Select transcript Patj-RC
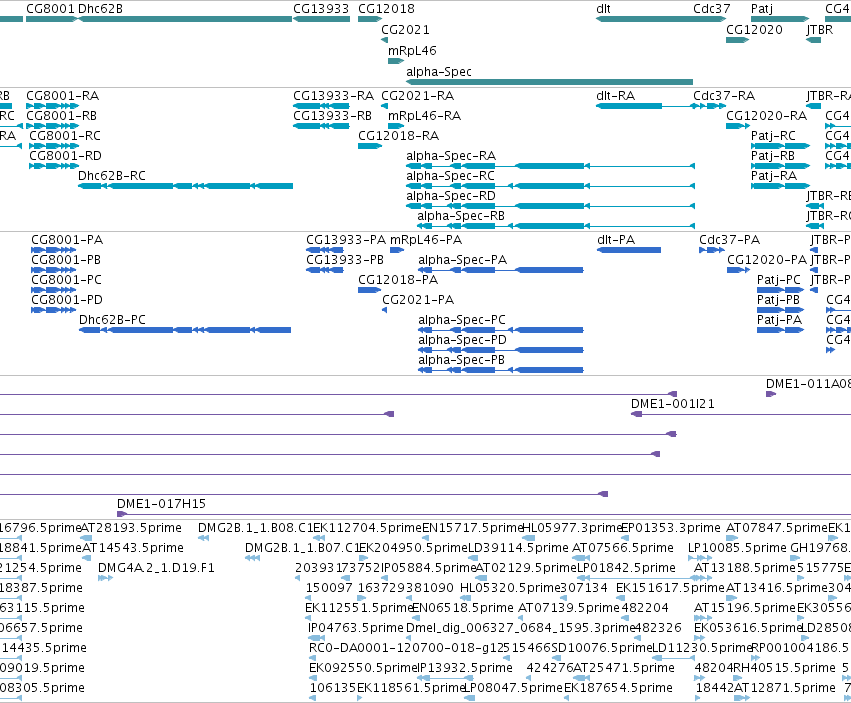 (780, 146)
